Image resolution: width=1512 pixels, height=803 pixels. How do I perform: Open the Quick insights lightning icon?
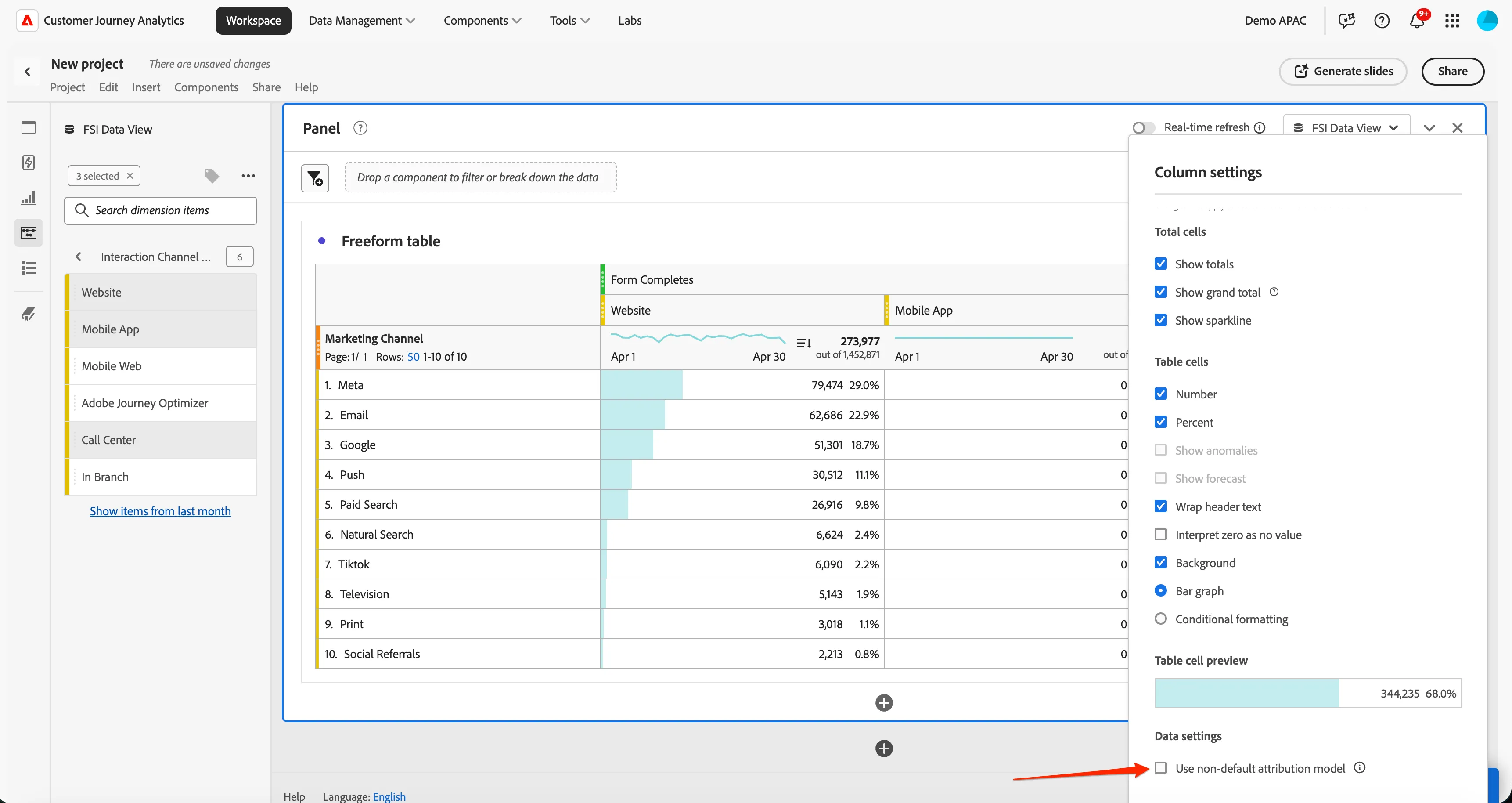28,163
